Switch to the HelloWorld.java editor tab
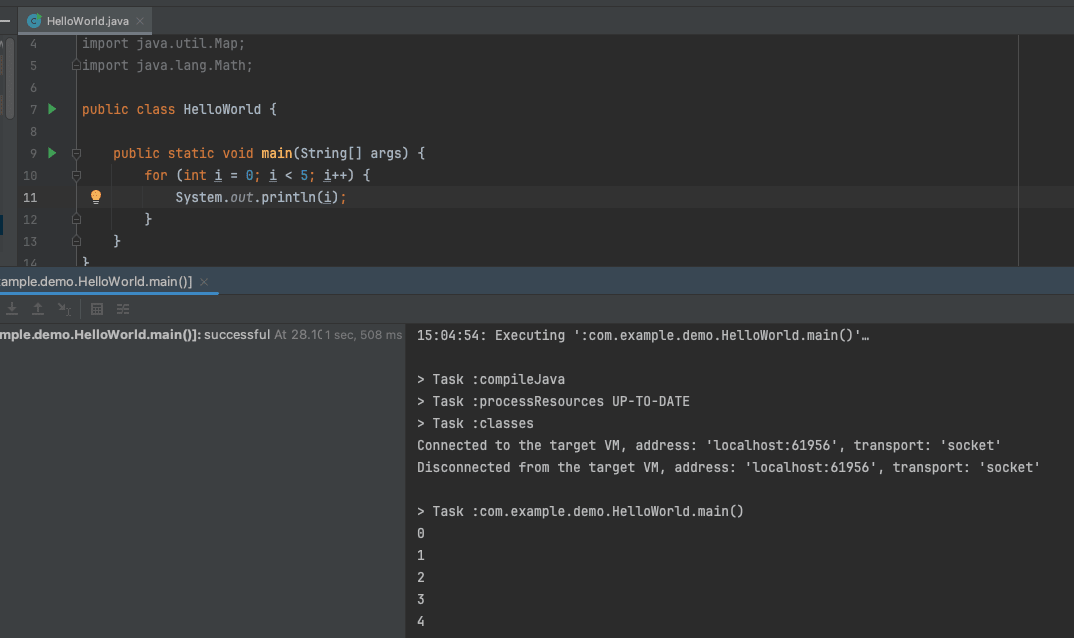Viewport: 1074px width, 638px height. click(85, 21)
